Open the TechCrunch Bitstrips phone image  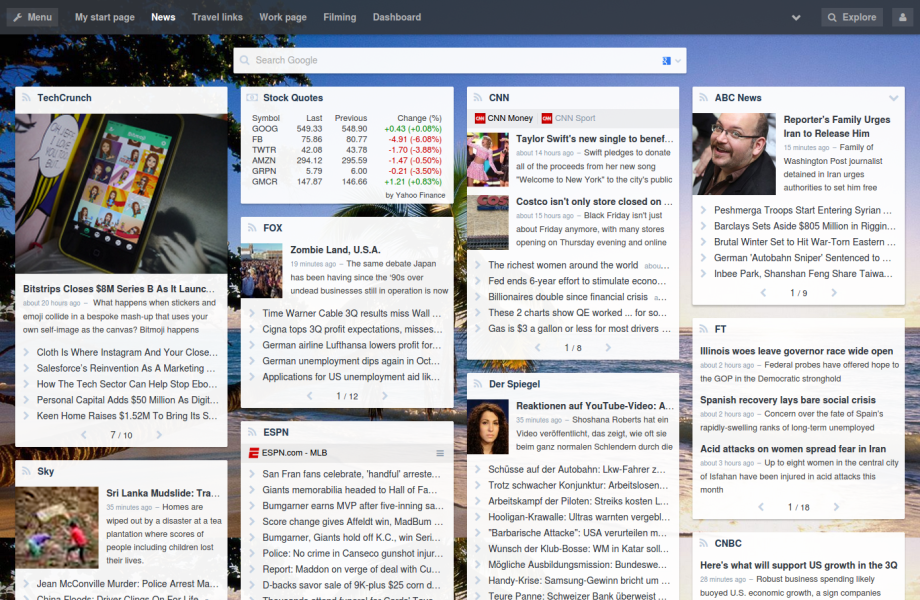[121, 194]
